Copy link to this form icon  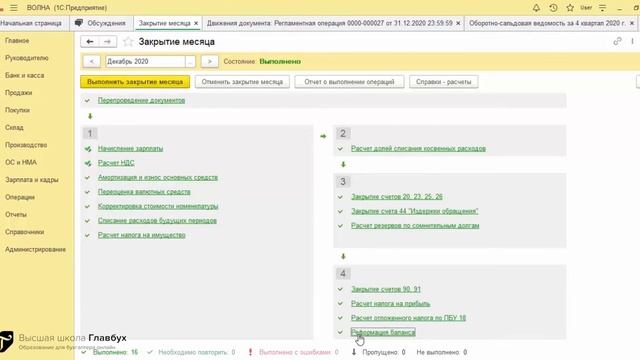coord(617,41)
